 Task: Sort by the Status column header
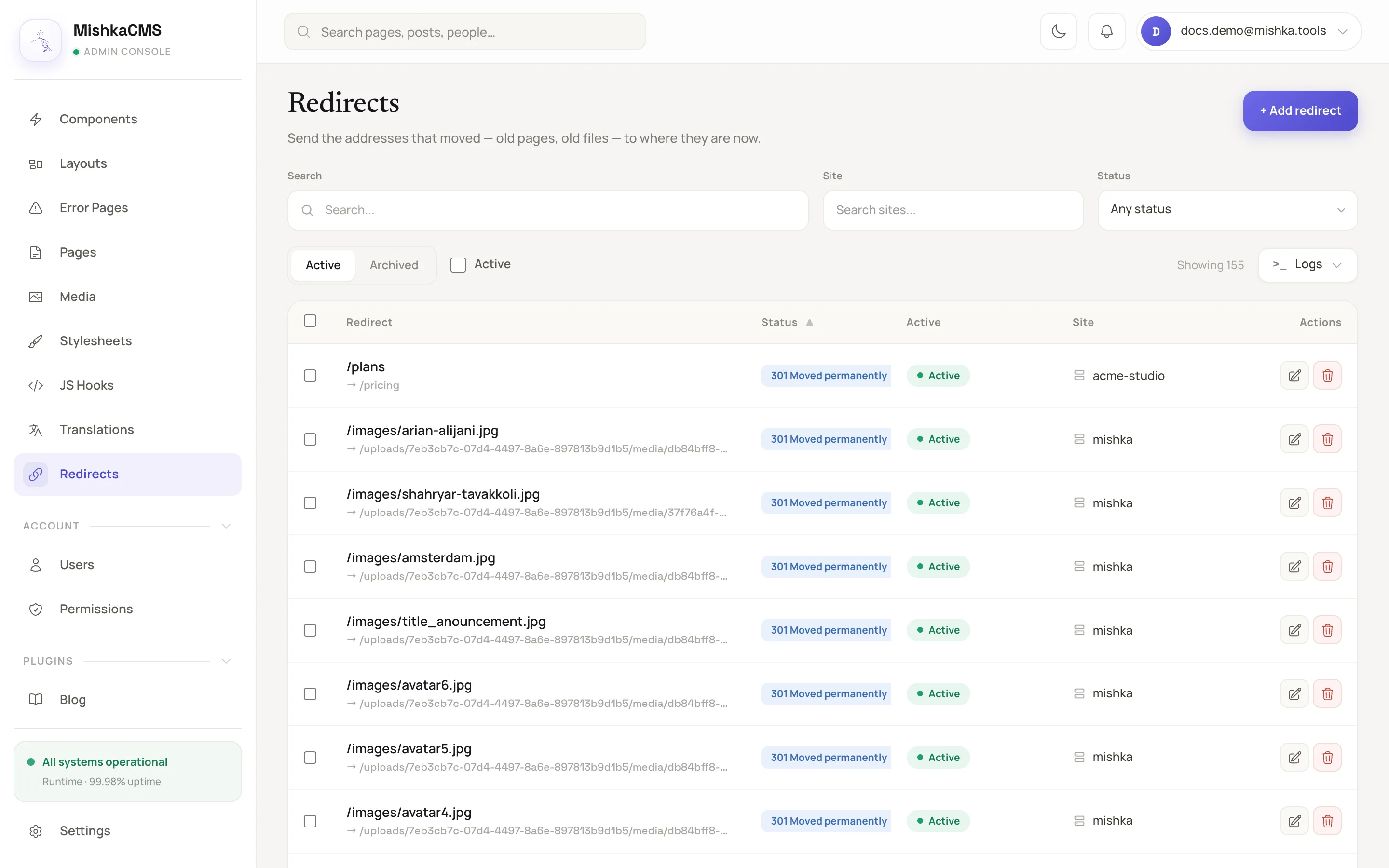[787, 322]
